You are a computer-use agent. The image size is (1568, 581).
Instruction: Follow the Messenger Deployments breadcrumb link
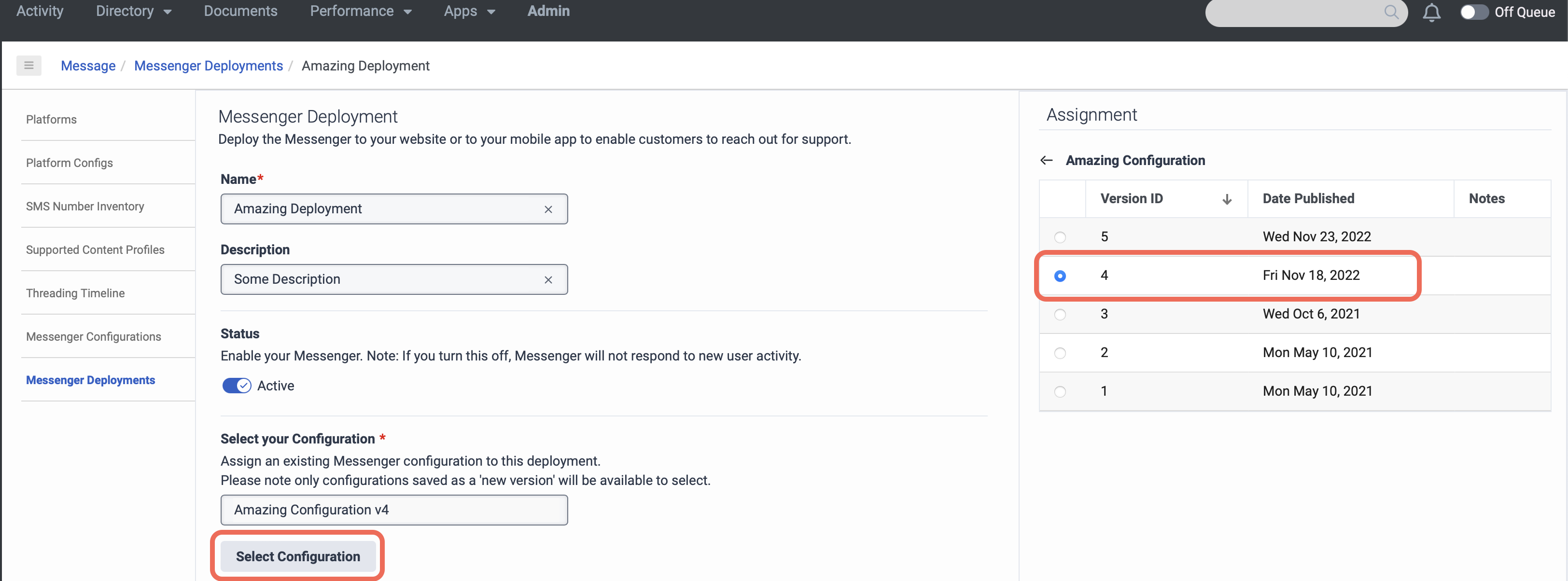[208, 66]
